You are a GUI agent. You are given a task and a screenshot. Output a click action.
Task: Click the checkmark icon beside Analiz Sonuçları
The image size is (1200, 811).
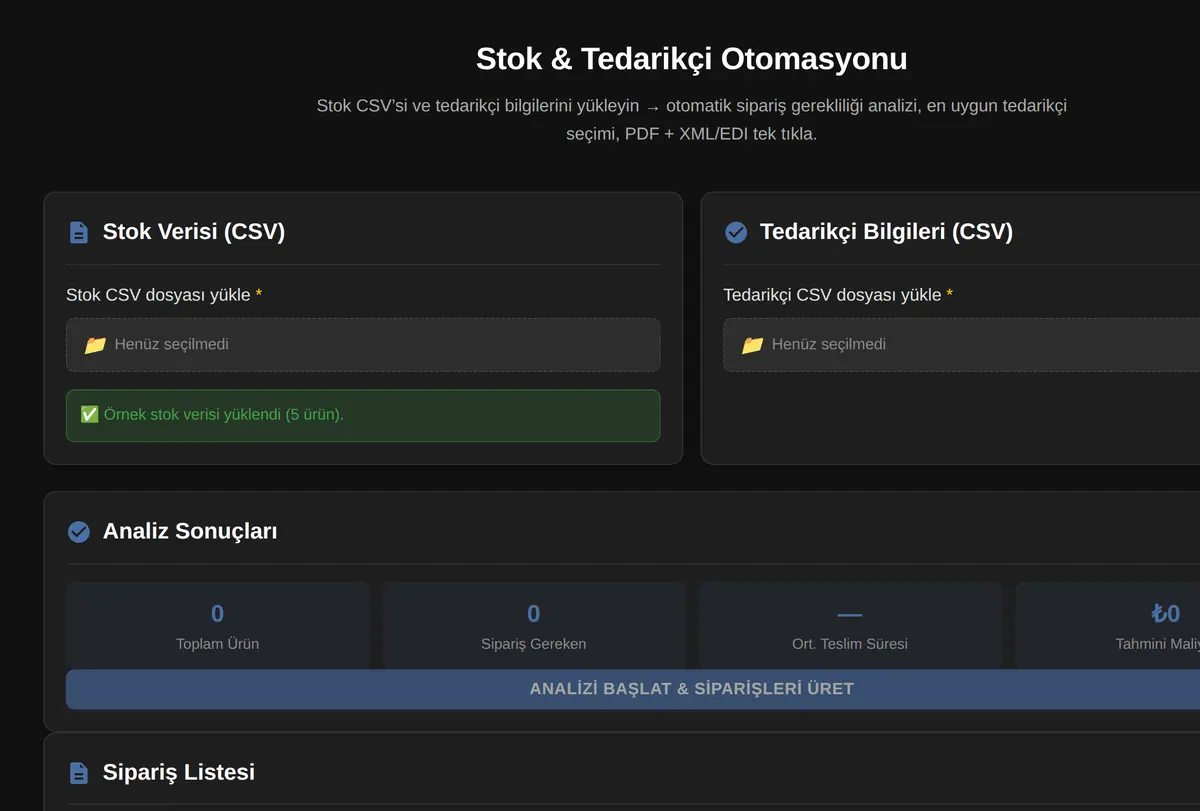pos(78,532)
